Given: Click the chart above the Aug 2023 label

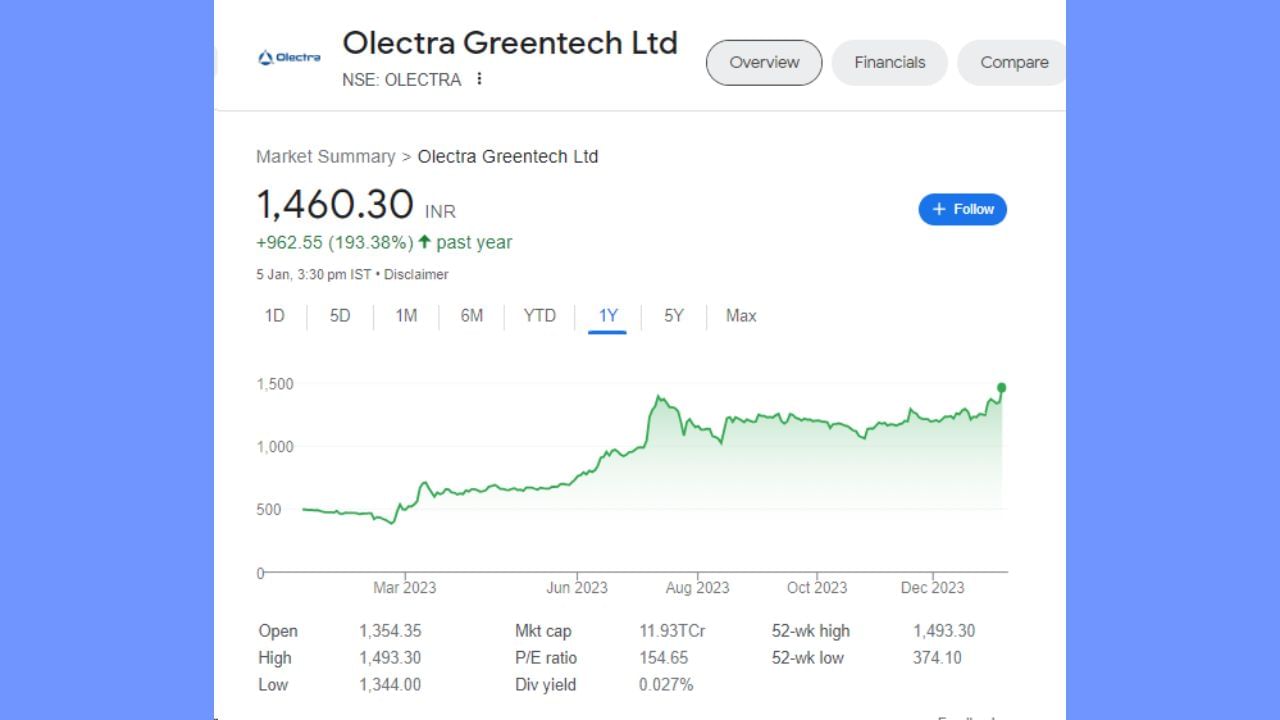Looking at the screenshot, I should [697, 430].
